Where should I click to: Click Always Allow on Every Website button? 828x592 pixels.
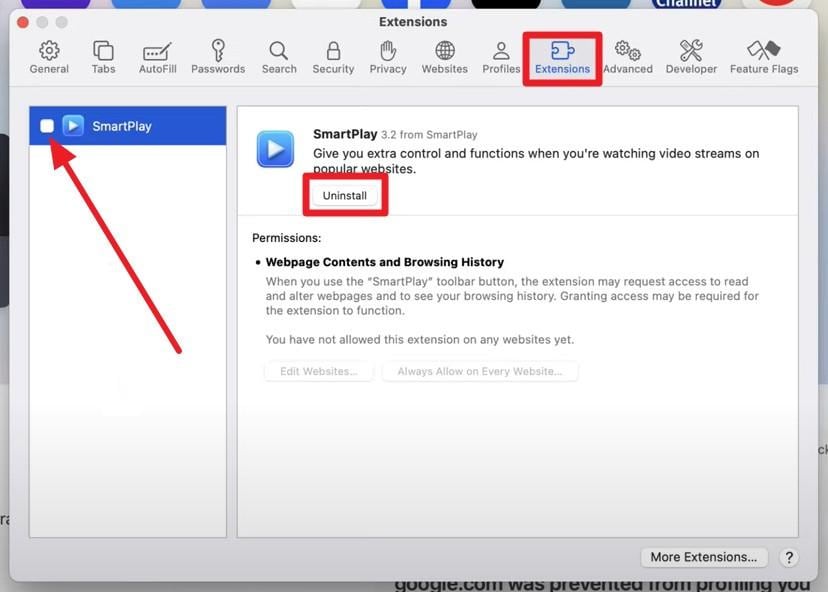[x=479, y=371]
